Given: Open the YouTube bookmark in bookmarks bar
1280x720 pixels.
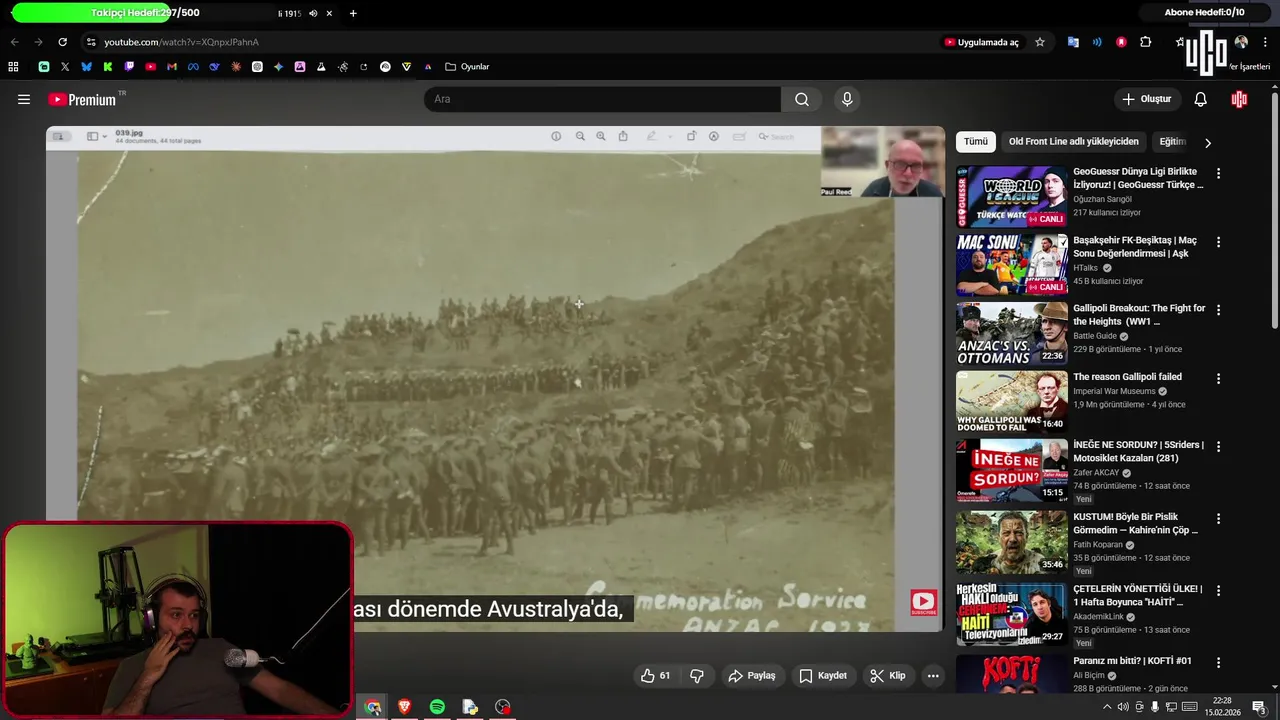Looking at the screenshot, I should (151, 67).
